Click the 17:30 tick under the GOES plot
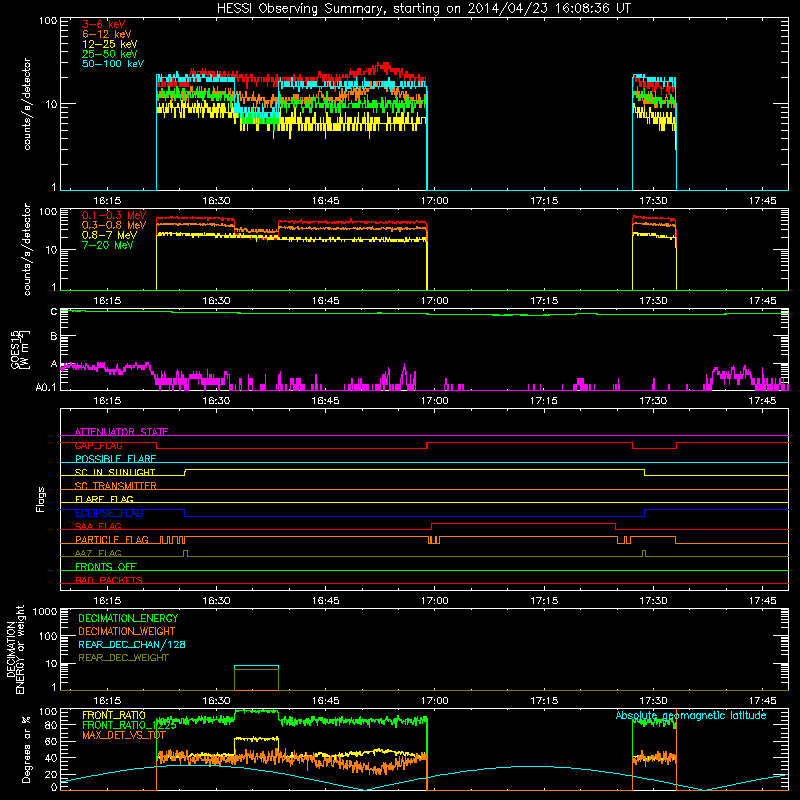The image size is (800, 800). tap(653, 401)
